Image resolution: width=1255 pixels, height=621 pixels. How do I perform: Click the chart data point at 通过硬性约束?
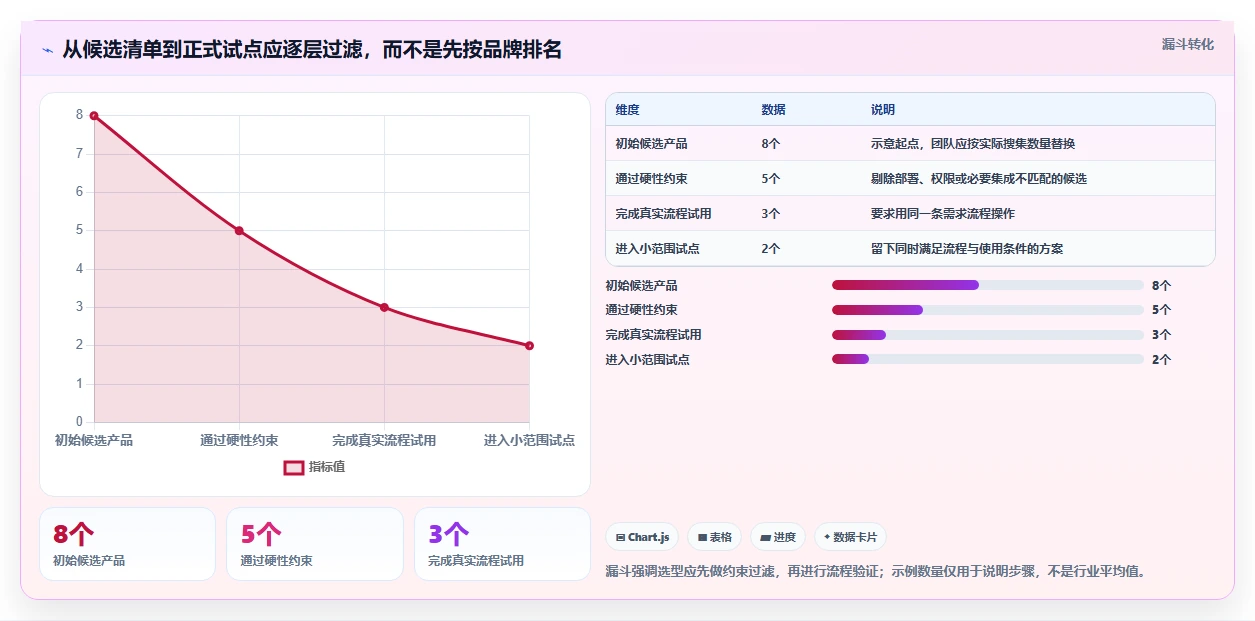coord(239,231)
